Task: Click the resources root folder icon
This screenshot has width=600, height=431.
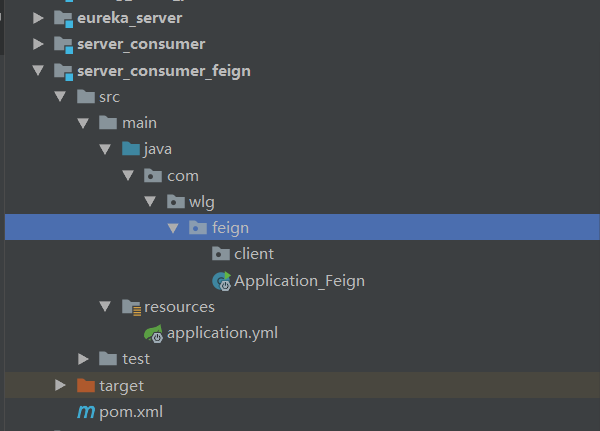Action: pos(132,307)
